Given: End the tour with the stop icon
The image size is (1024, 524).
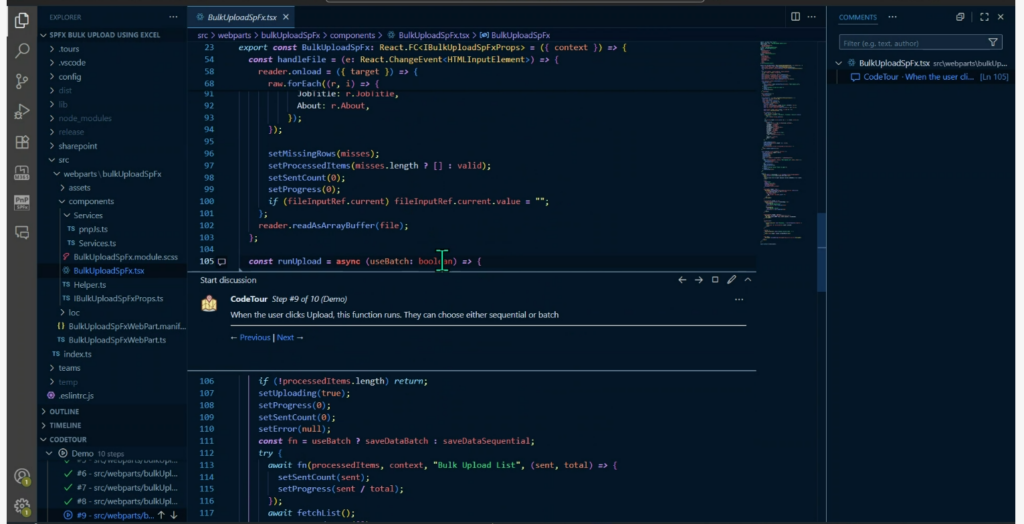Looking at the screenshot, I should (x=715, y=280).
